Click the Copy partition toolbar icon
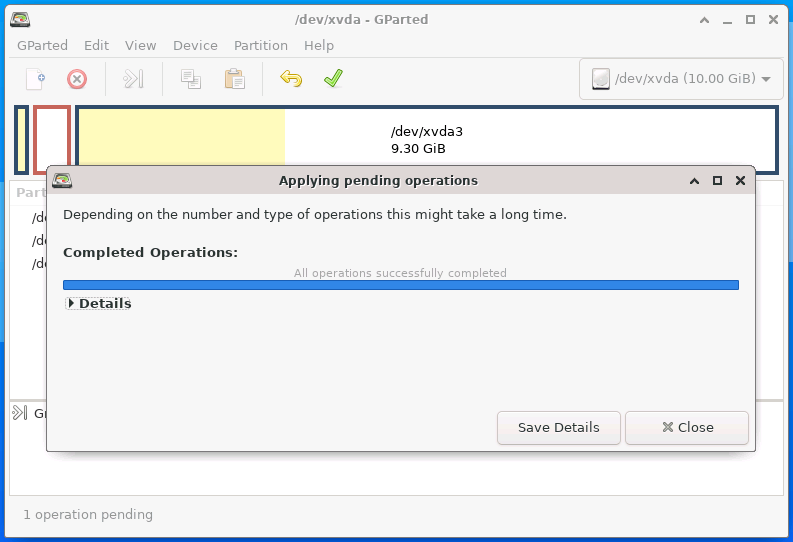 191,79
